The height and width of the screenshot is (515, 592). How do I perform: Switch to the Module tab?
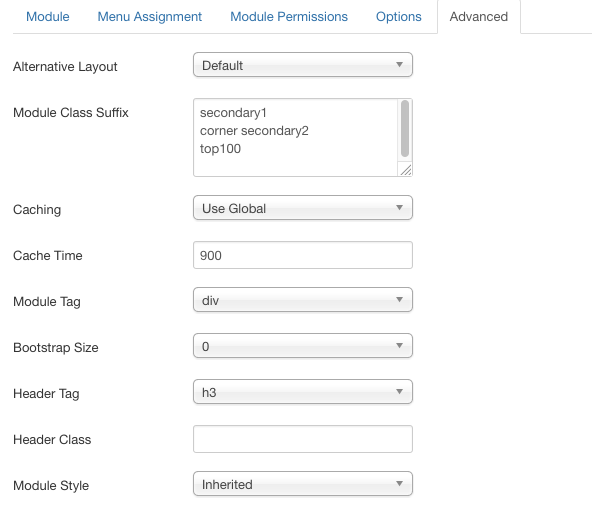pyautogui.click(x=48, y=17)
